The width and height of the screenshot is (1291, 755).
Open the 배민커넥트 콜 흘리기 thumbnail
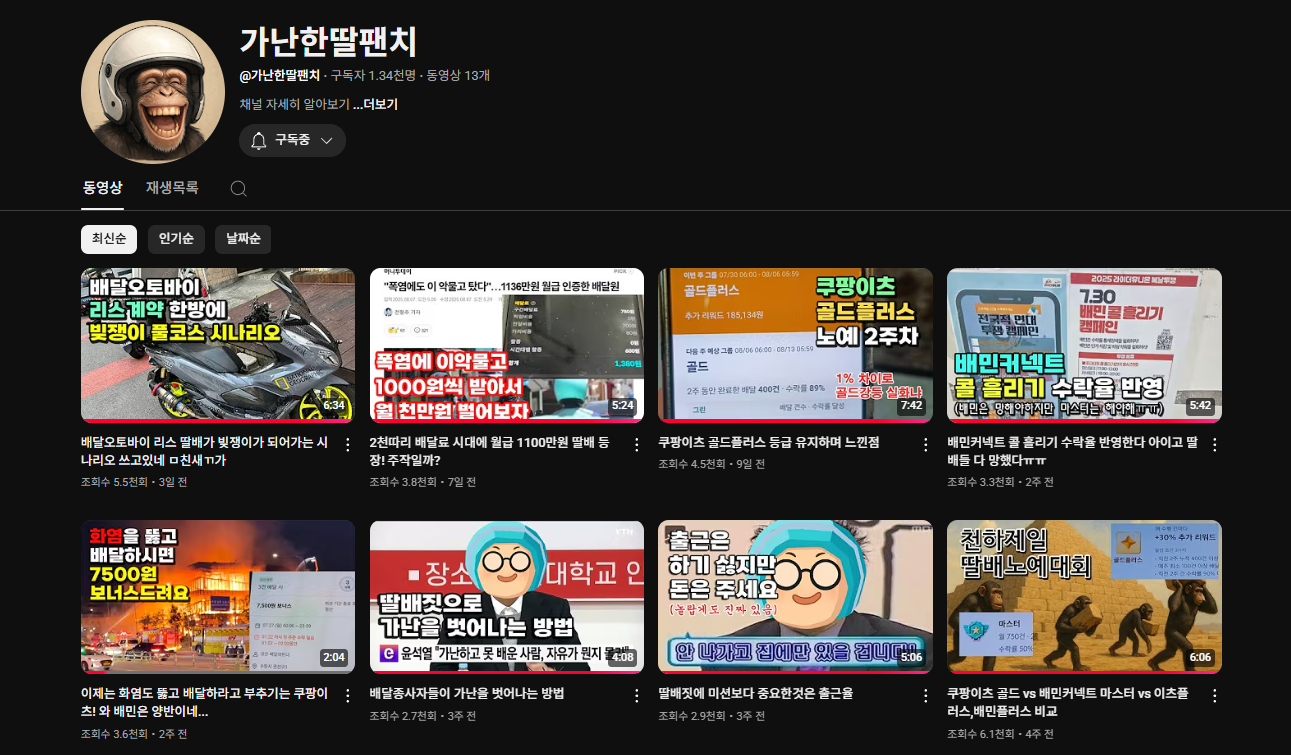(1084, 344)
